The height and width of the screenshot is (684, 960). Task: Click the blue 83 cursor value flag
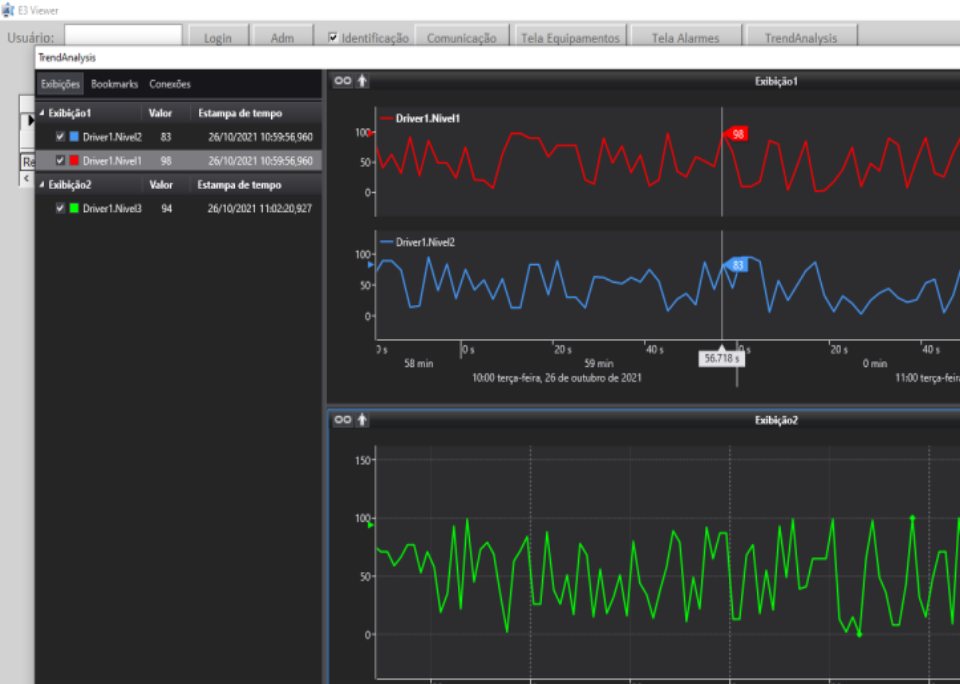click(736, 265)
